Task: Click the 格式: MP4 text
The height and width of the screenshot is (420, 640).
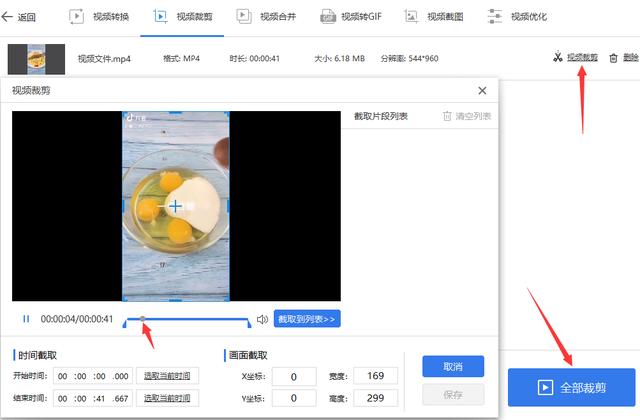Action: click(181, 59)
